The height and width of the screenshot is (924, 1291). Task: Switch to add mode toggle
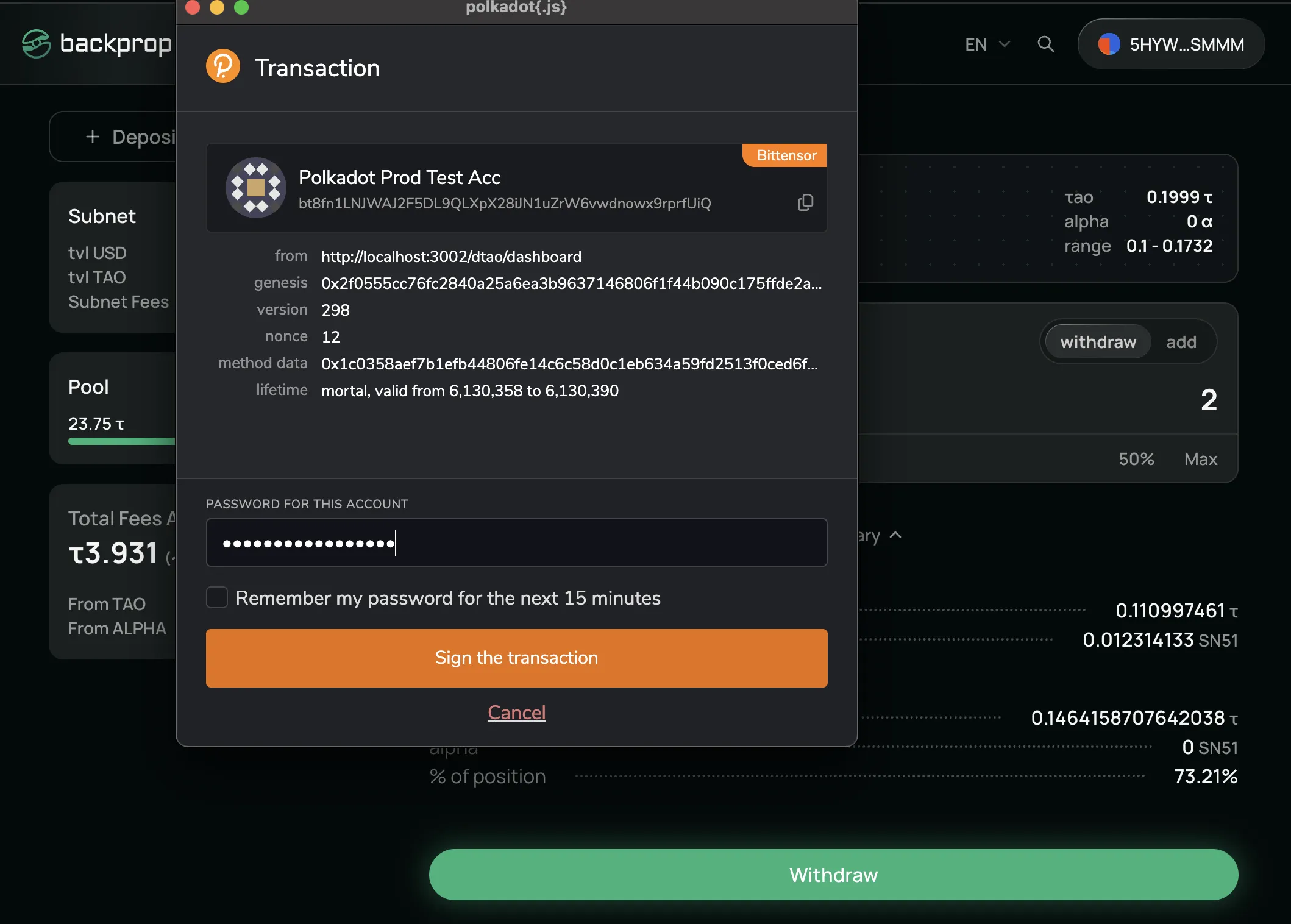point(1181,342)
